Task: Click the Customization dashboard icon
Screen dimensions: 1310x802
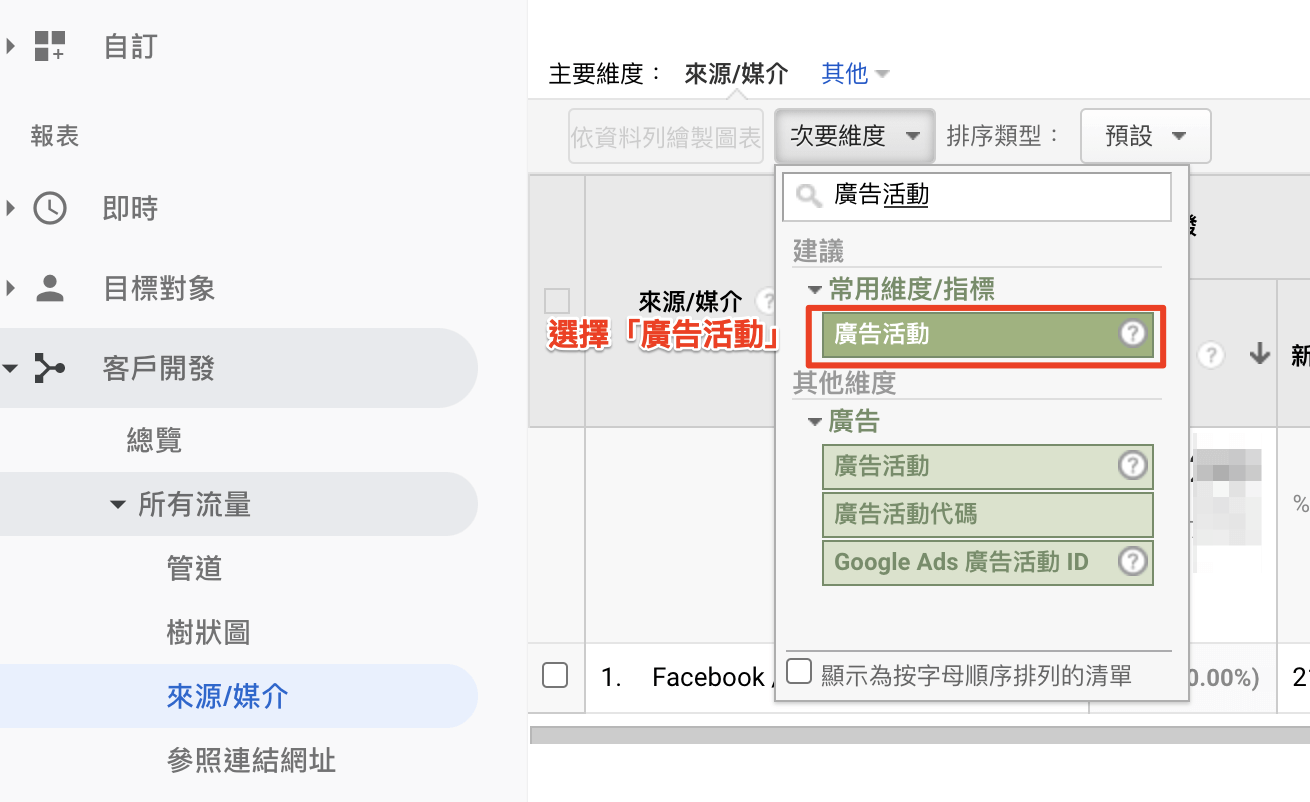Action: point(49,46)
